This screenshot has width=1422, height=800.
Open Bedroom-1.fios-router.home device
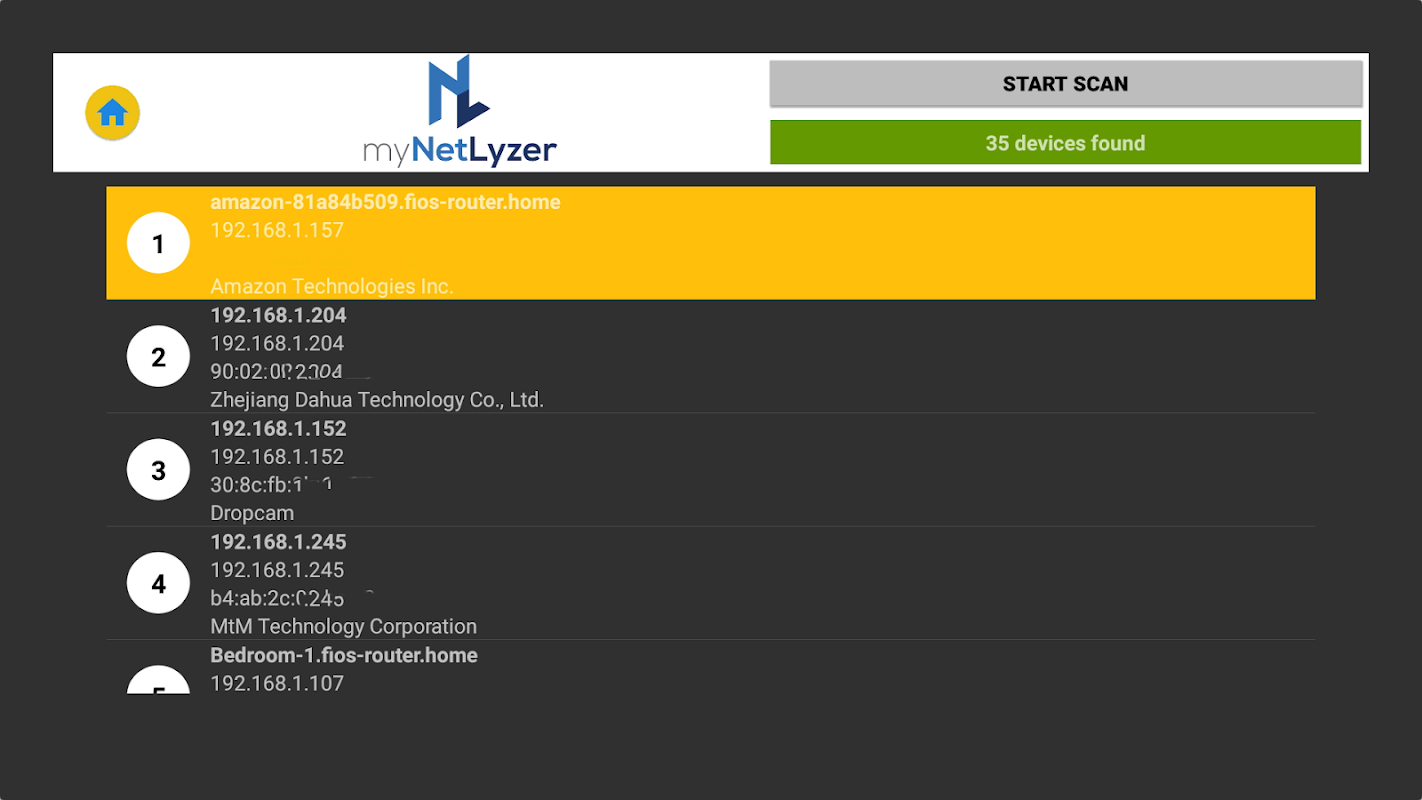pos(344,656)
